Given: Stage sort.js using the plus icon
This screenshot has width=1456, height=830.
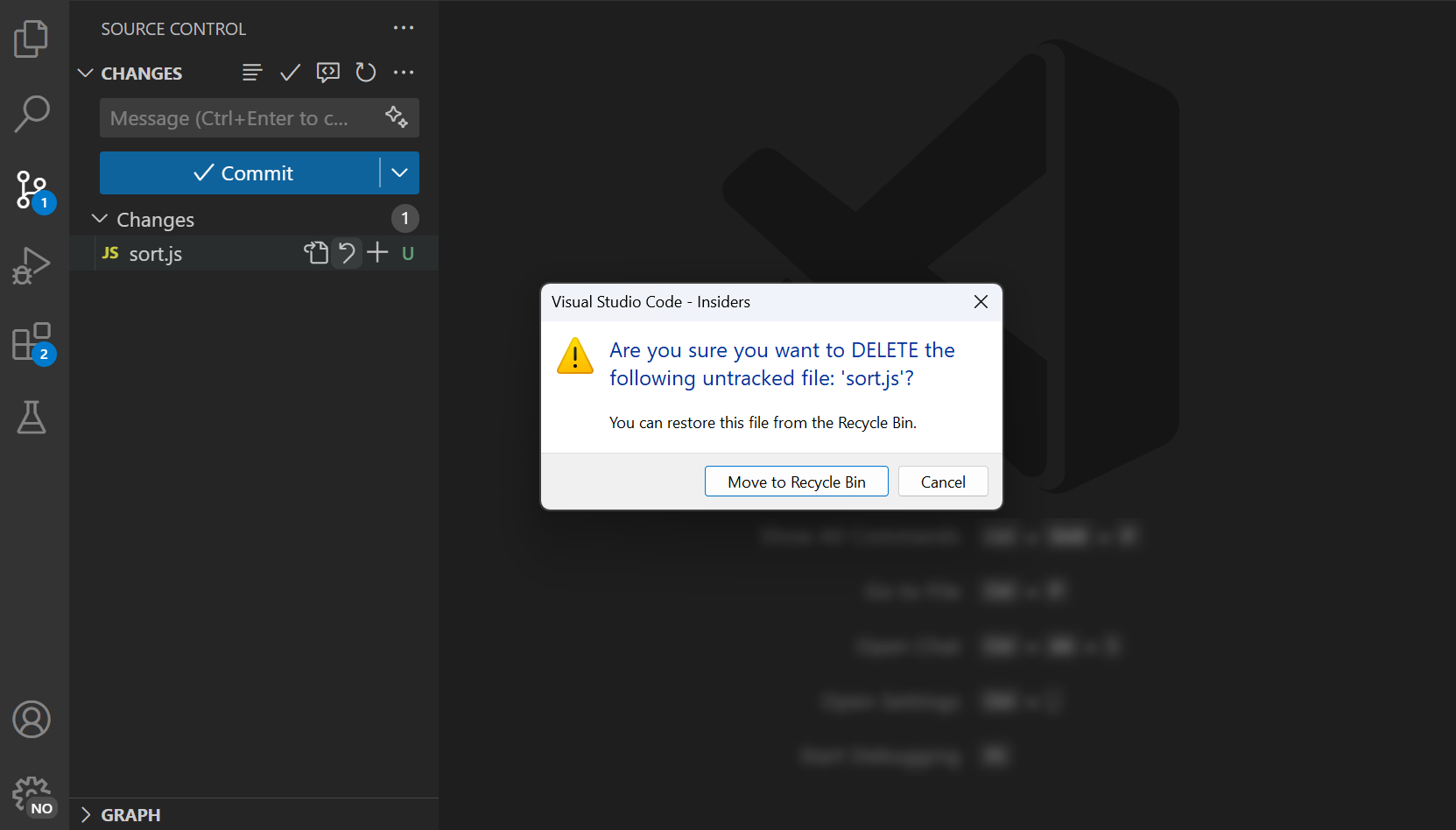Looking at the screenshot, I should tap(377, 253).
